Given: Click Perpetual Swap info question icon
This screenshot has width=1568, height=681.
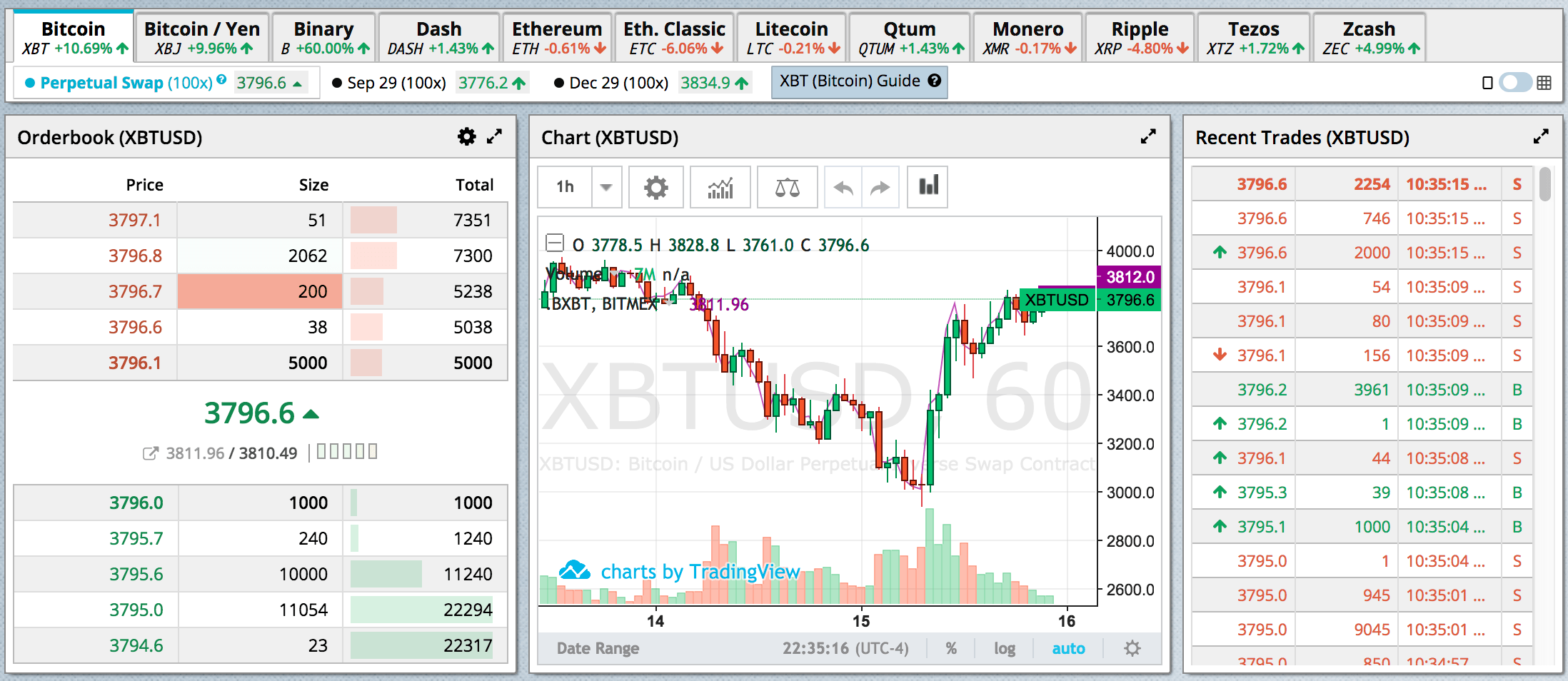Looking at the screenshot, I should click(x=221, y=79).
